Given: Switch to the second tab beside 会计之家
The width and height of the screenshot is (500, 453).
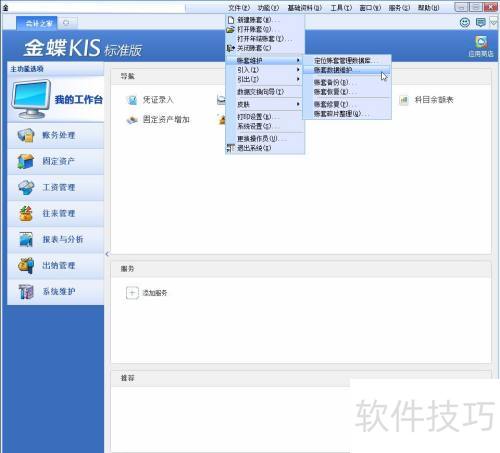Looking at the screenshot, I should tap(68, 23).
